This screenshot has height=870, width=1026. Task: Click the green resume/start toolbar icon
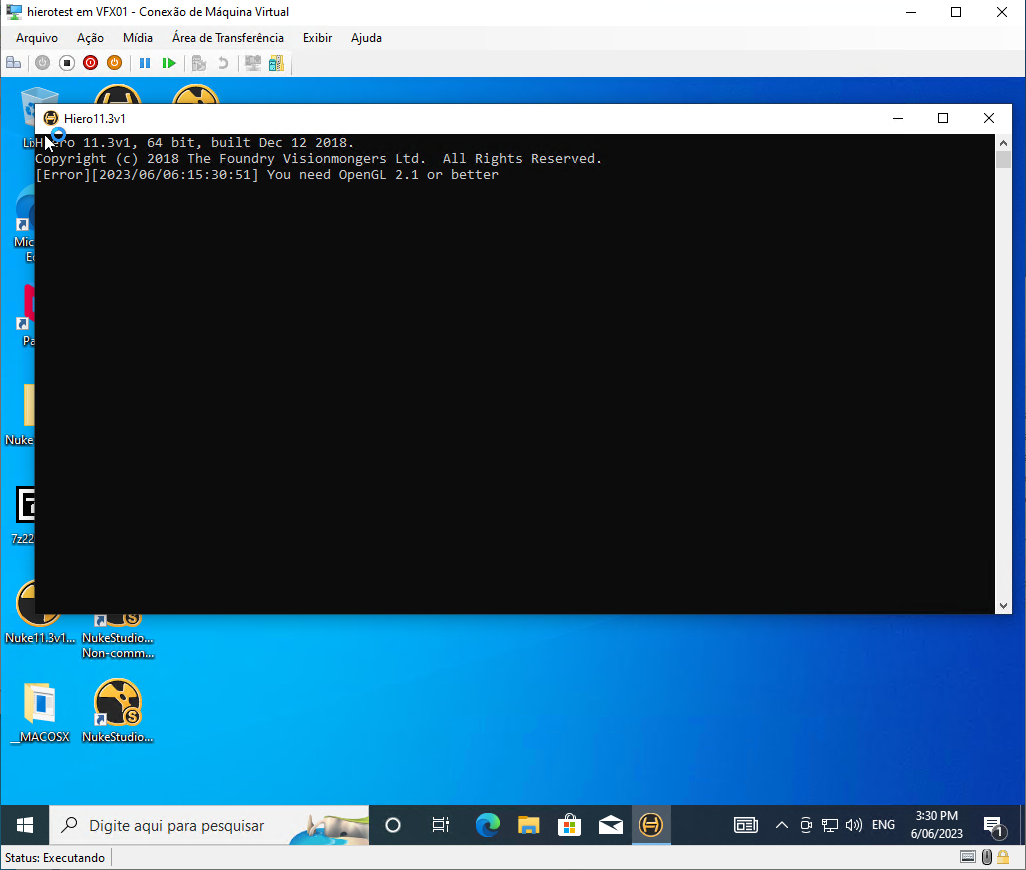pos(169,62)
